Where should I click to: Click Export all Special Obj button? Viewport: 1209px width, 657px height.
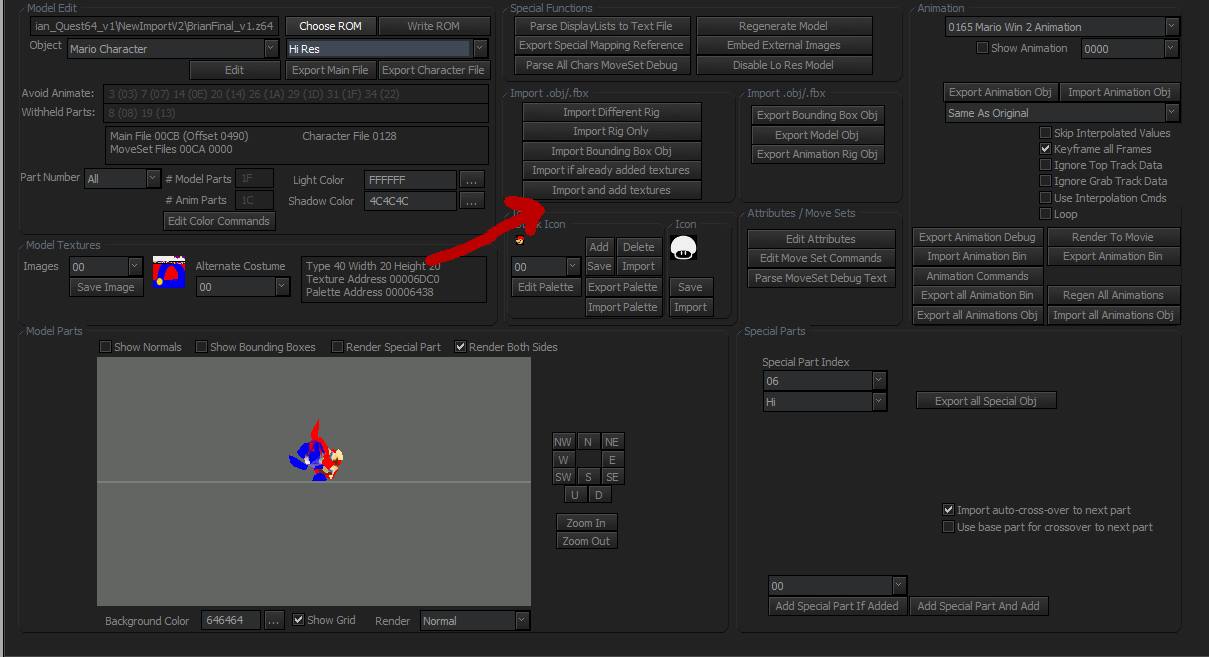coord(986,401)
